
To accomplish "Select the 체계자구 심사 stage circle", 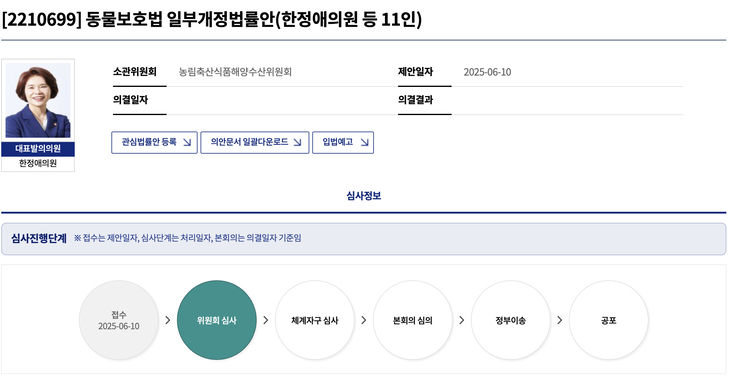I will 315,320.
